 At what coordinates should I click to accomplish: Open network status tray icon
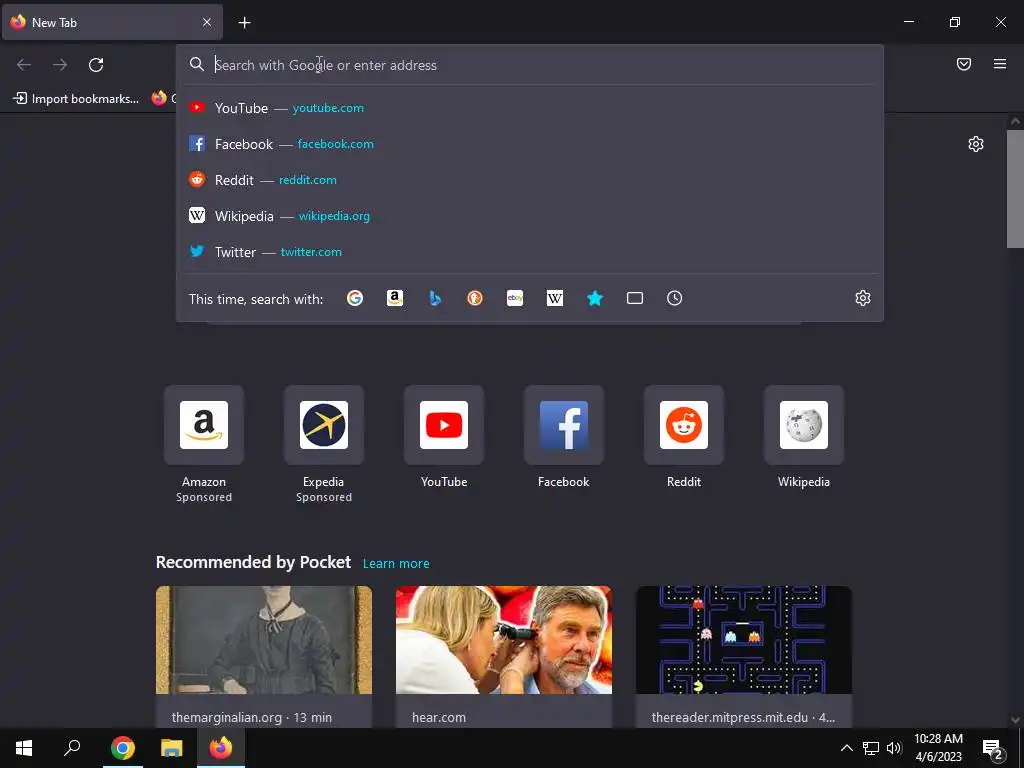click(x=871, y=748)
